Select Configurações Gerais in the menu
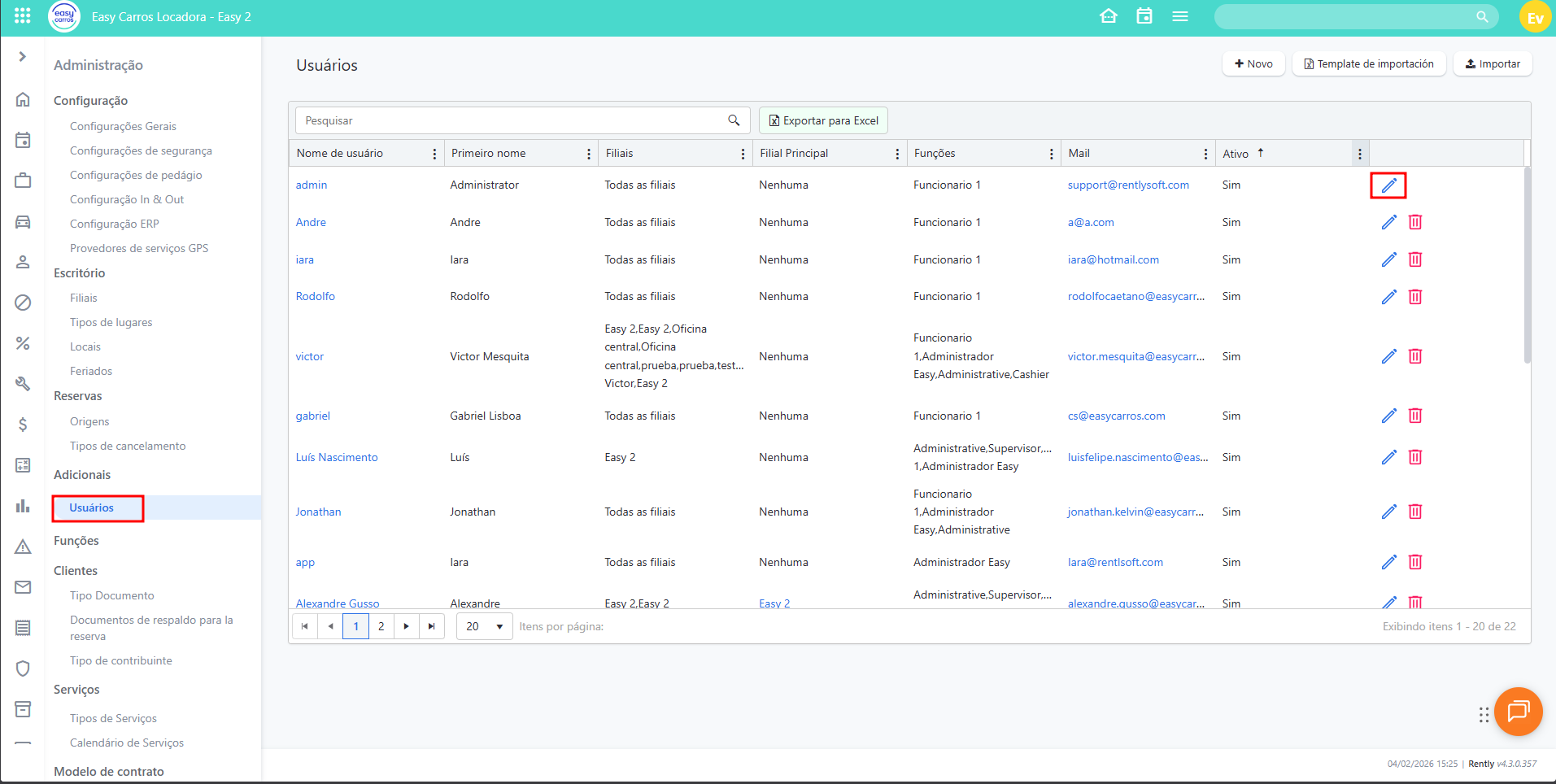Image resolution: width=1556 pixels, height=784 pixels. coord(123,126)
